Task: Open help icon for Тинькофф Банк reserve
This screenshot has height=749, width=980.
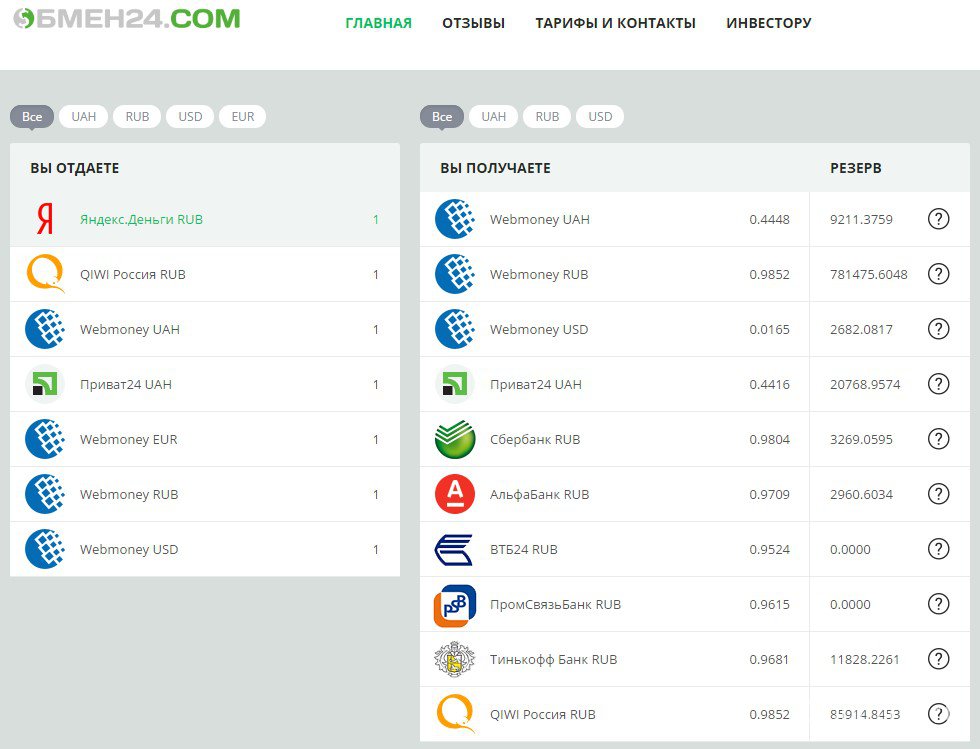Action: click(938, 659)
